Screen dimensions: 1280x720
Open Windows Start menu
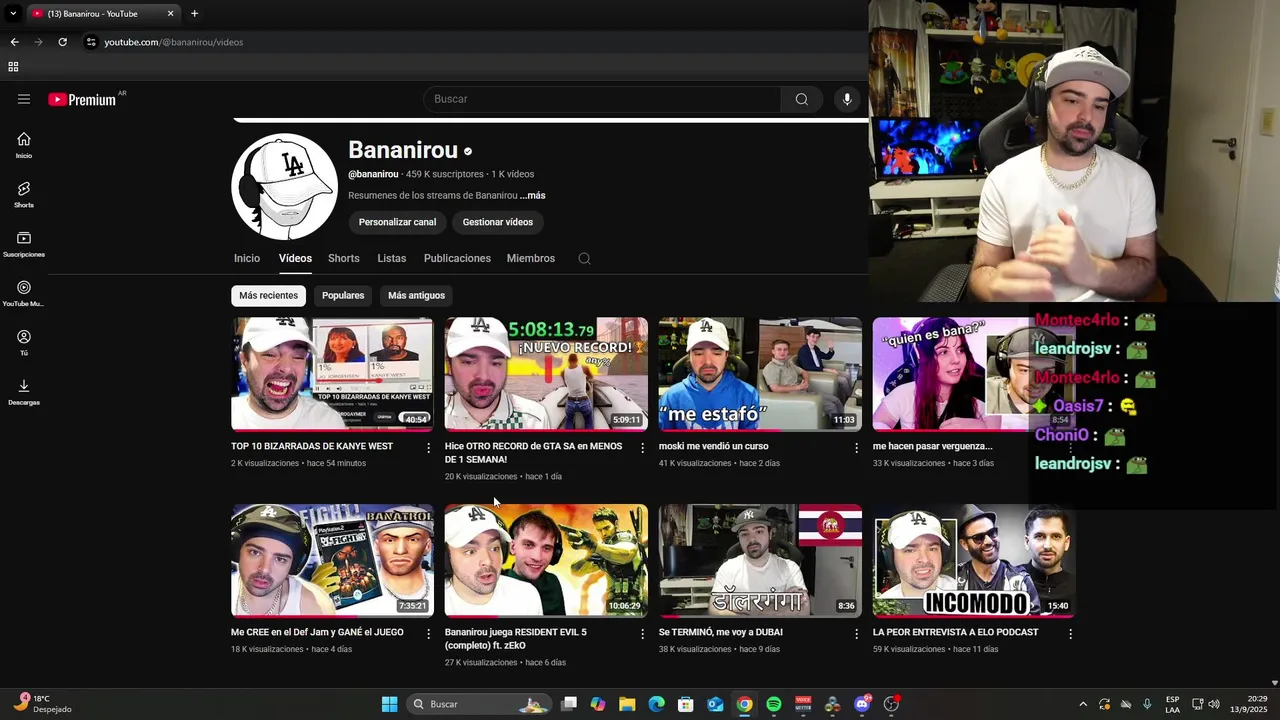[389, 704]
